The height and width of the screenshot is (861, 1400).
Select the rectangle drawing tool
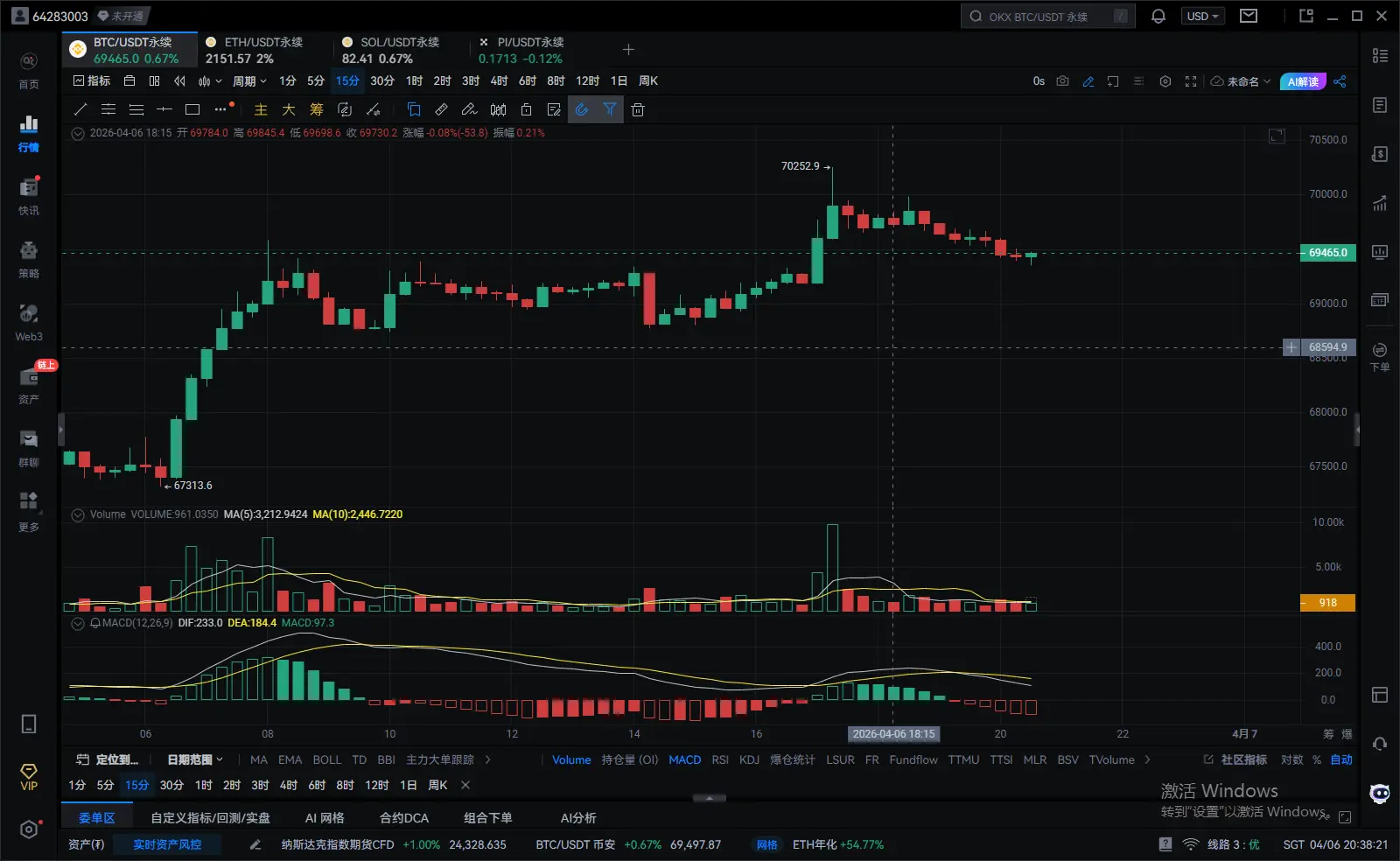pyautogui.click(x=192, y=109)
